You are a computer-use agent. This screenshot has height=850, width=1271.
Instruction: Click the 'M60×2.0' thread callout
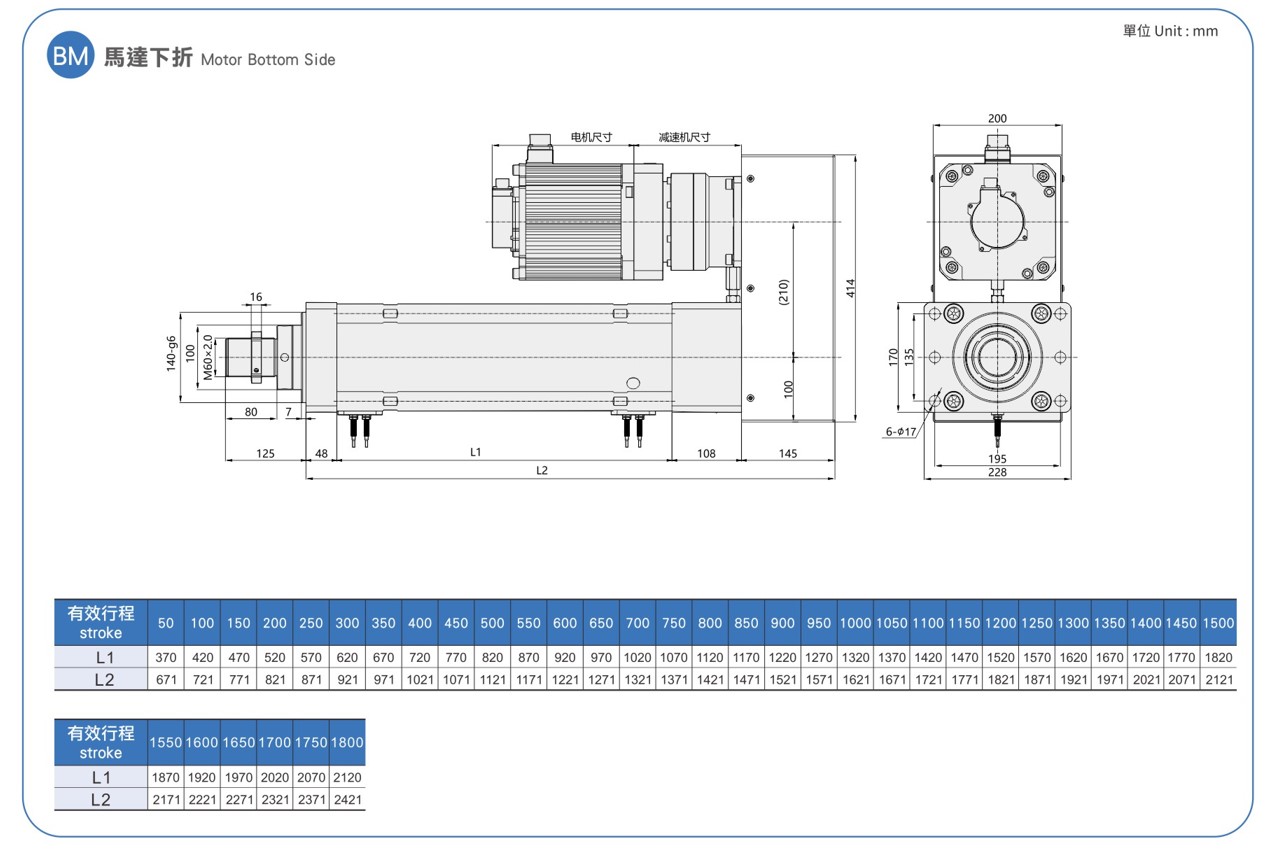coord(208,357)
